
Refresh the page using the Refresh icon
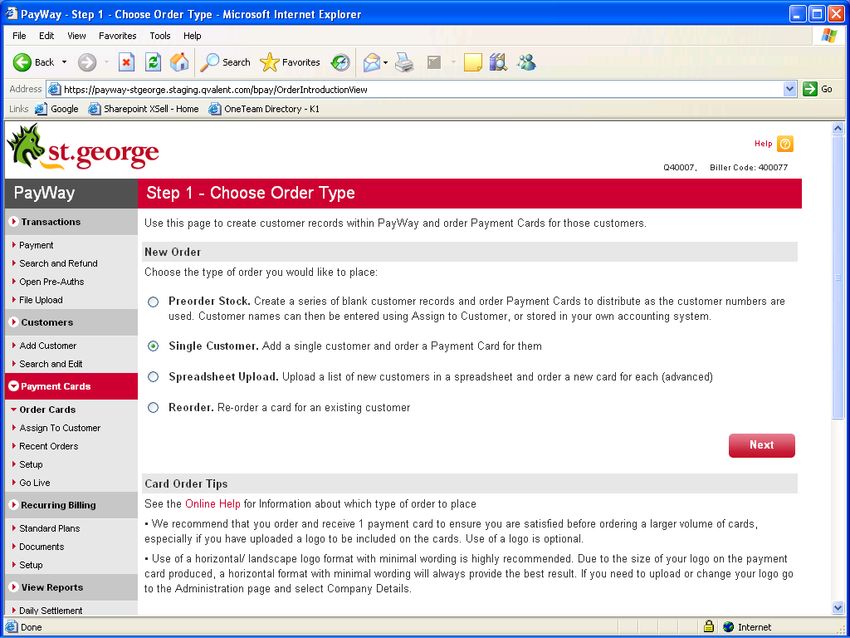[x=153, y=62]
